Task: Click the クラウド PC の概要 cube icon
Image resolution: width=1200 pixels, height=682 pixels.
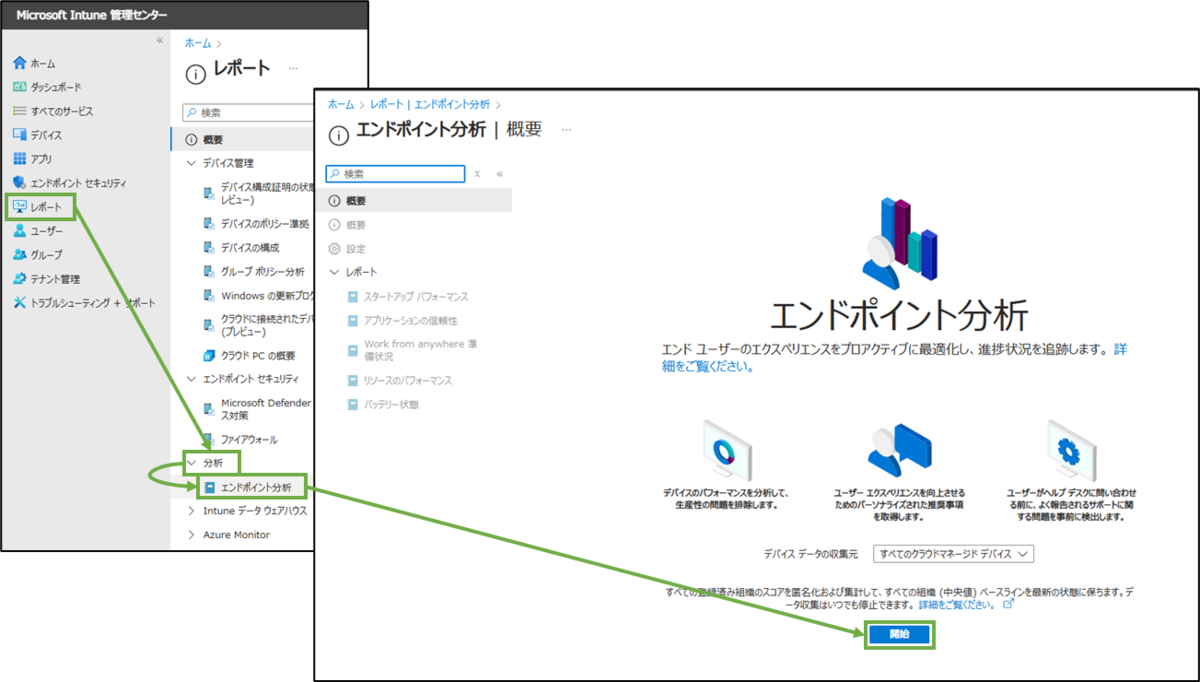Action: click(210, 355)
